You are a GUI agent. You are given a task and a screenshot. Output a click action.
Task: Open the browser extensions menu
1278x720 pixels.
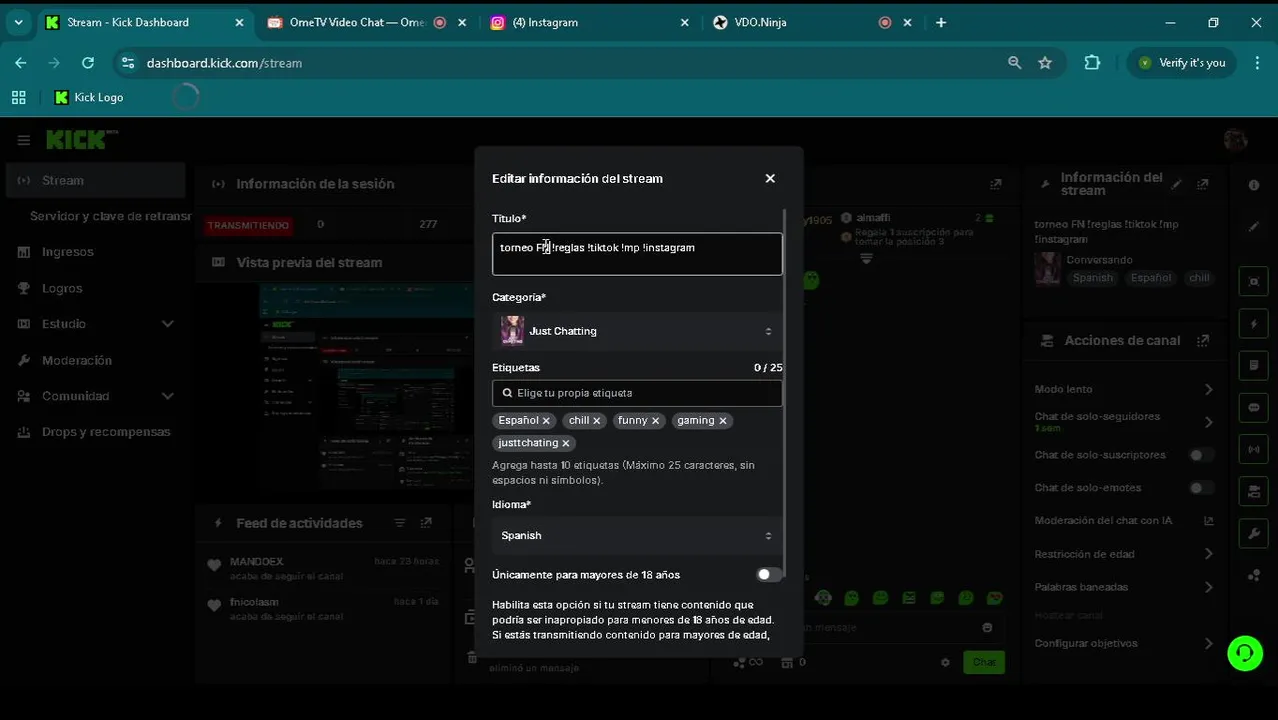[x=1092, y=63]
